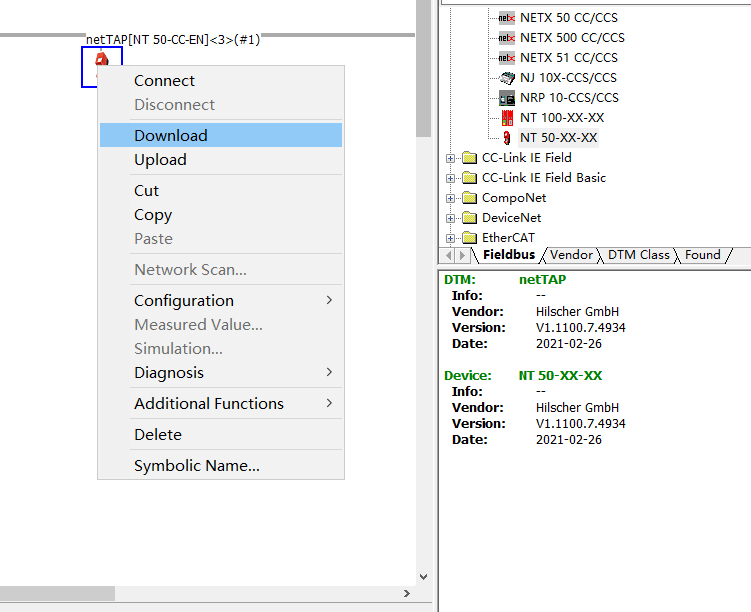Choose Download from the context menu

(171, 136)
